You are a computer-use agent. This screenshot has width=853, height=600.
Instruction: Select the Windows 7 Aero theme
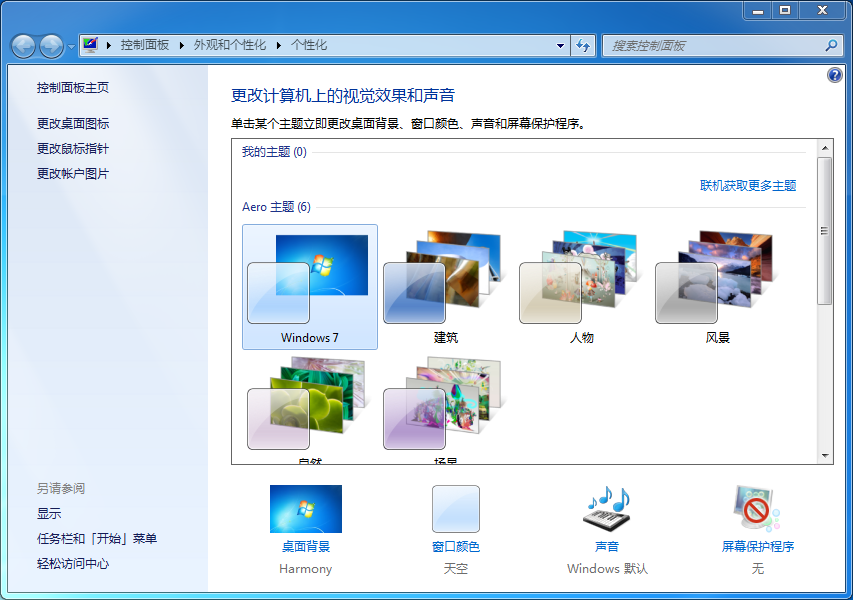(x=310, y=287)
